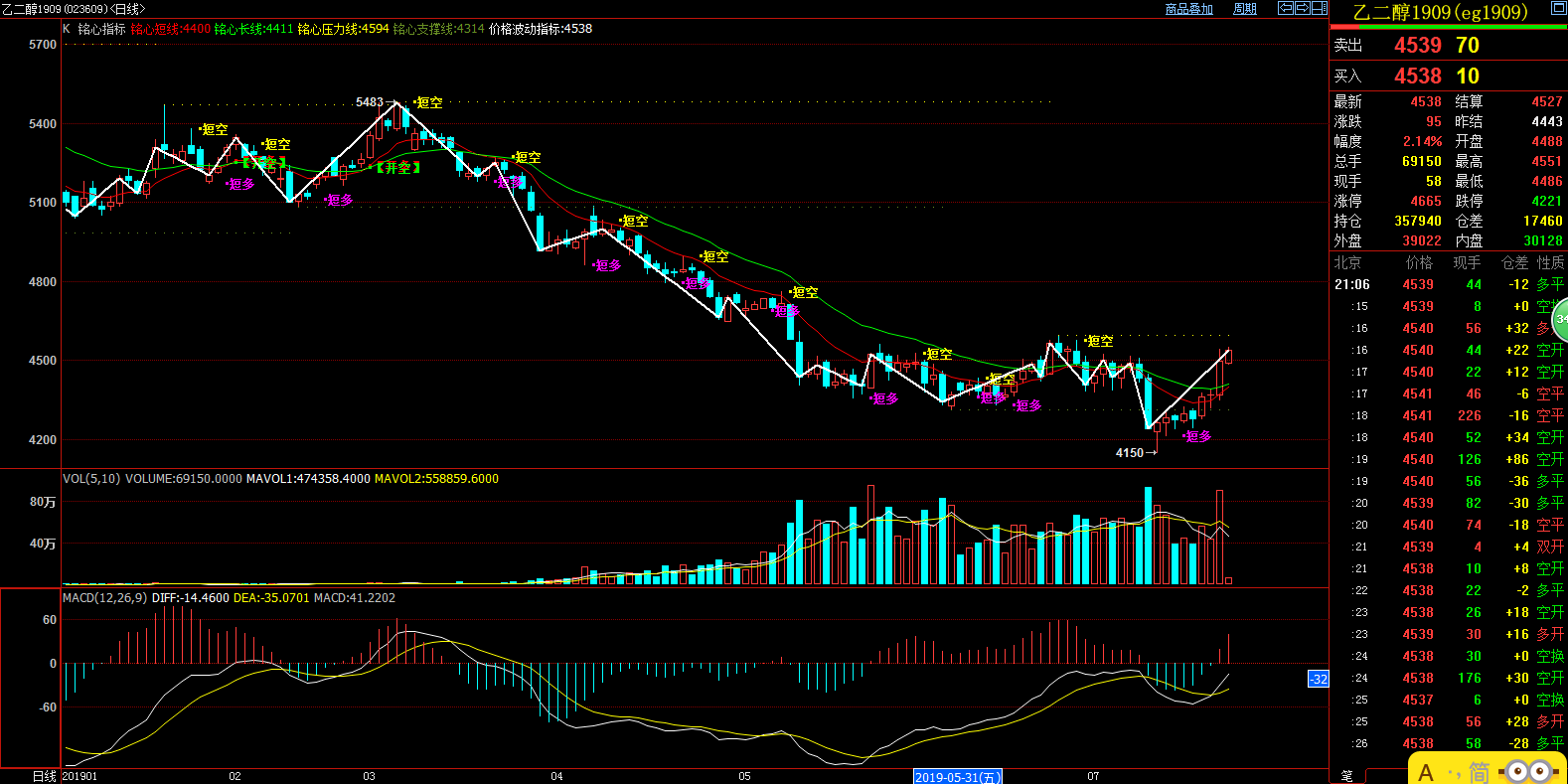Viewport: 1568px width, 784px height.
Task: Click the 226 volume tick entry
Action: pyautogui.click(x=1469, y=415)
